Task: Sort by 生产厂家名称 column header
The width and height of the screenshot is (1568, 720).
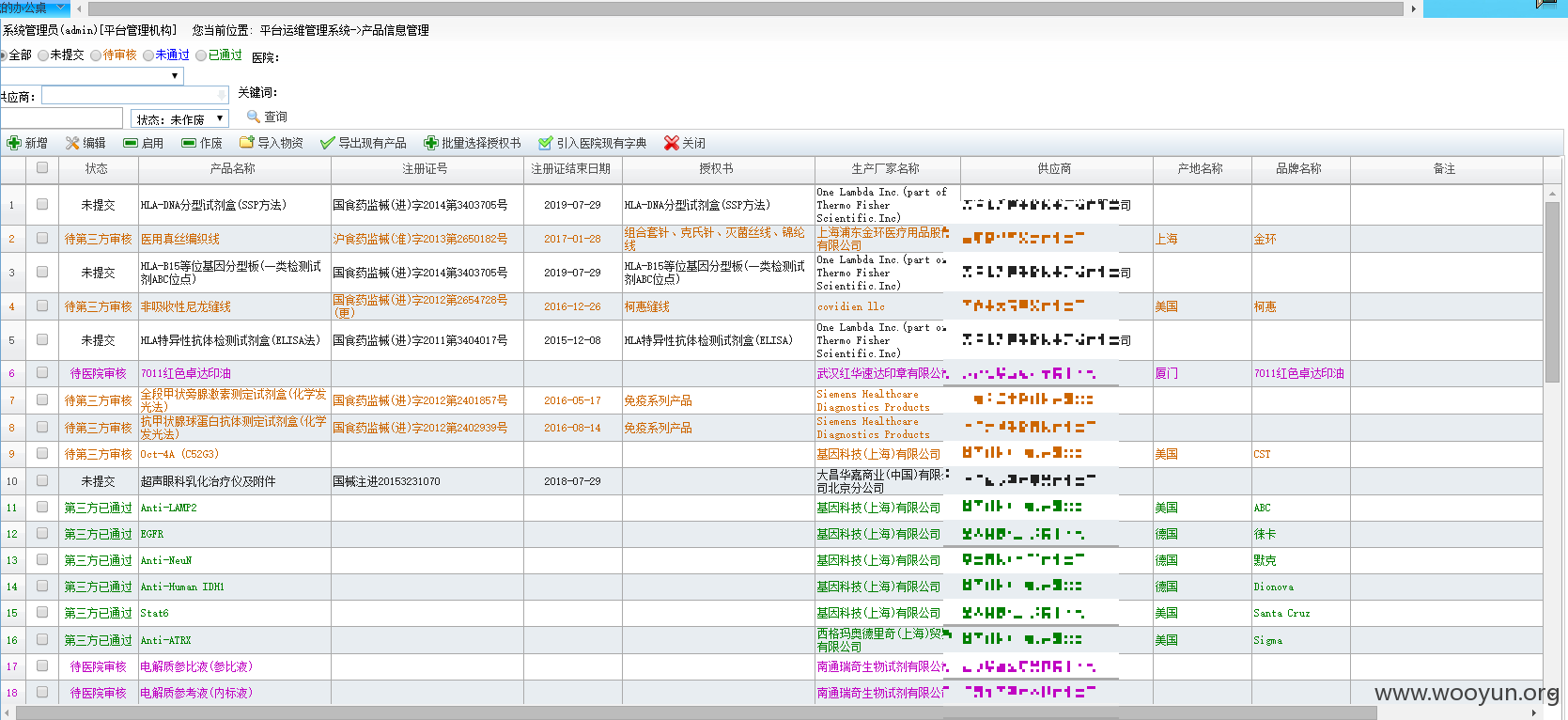Action: point(886,169)
